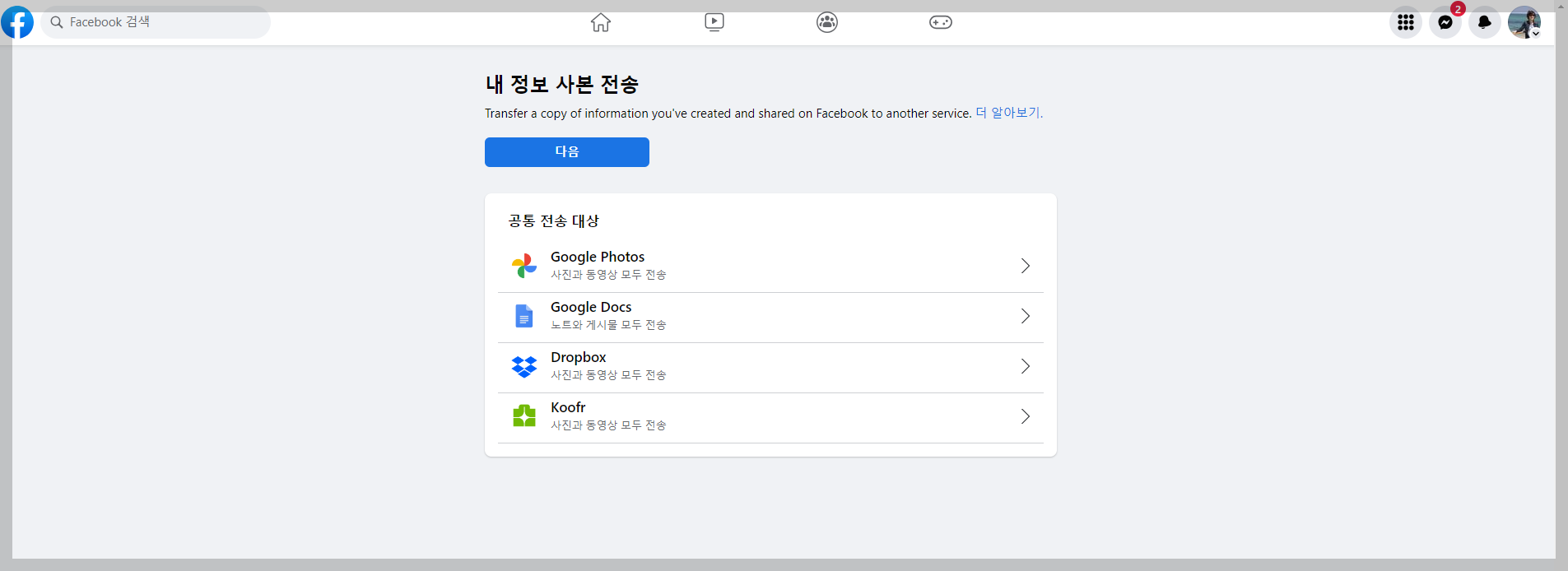Open the 더 알아보기 link
The width and height of the screenshot is (1568, 571).
click(1008, 113)
